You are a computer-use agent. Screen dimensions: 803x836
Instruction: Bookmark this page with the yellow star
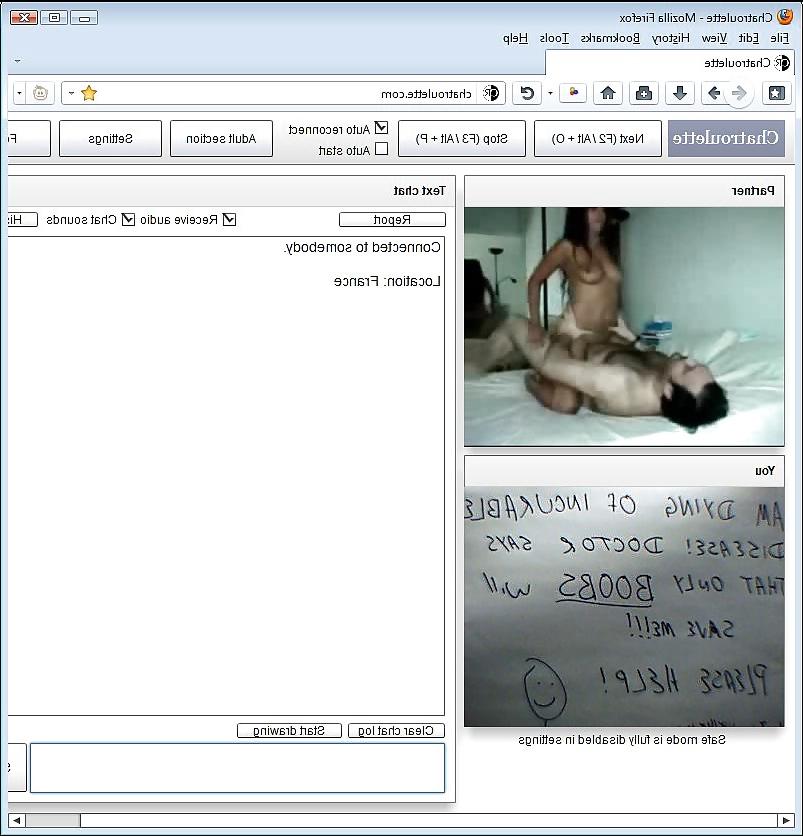pyautogui.click(x=89, y=93)
